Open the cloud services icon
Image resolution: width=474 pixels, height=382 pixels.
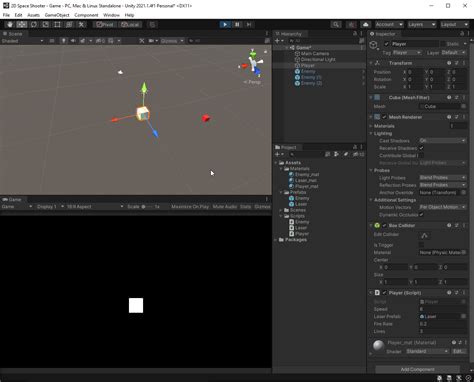pos(366,25)
